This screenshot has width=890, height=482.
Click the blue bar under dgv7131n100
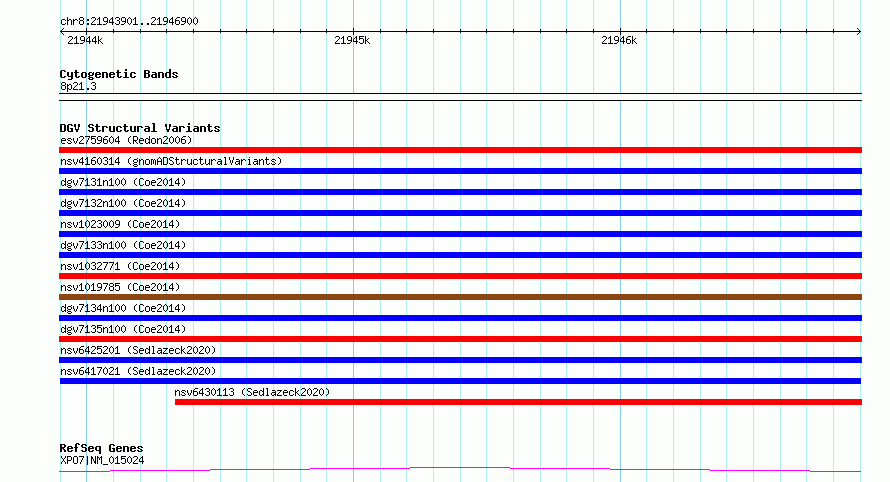click(460, 192)
